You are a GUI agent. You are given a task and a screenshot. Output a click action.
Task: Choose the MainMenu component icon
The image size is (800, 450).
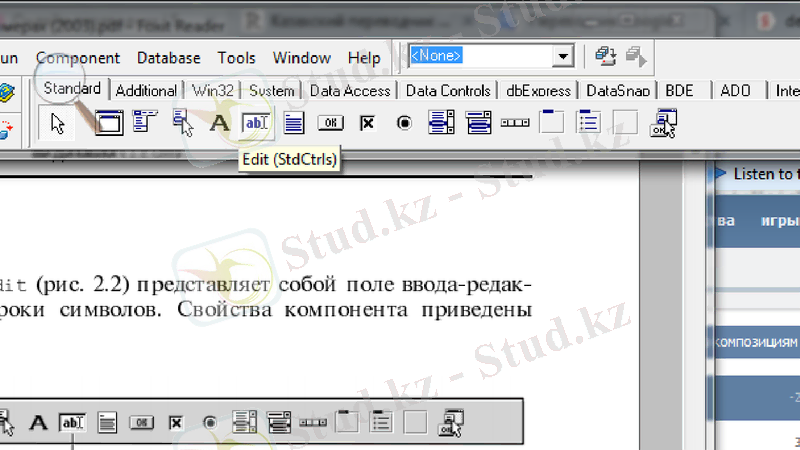[x=145, y=122]
